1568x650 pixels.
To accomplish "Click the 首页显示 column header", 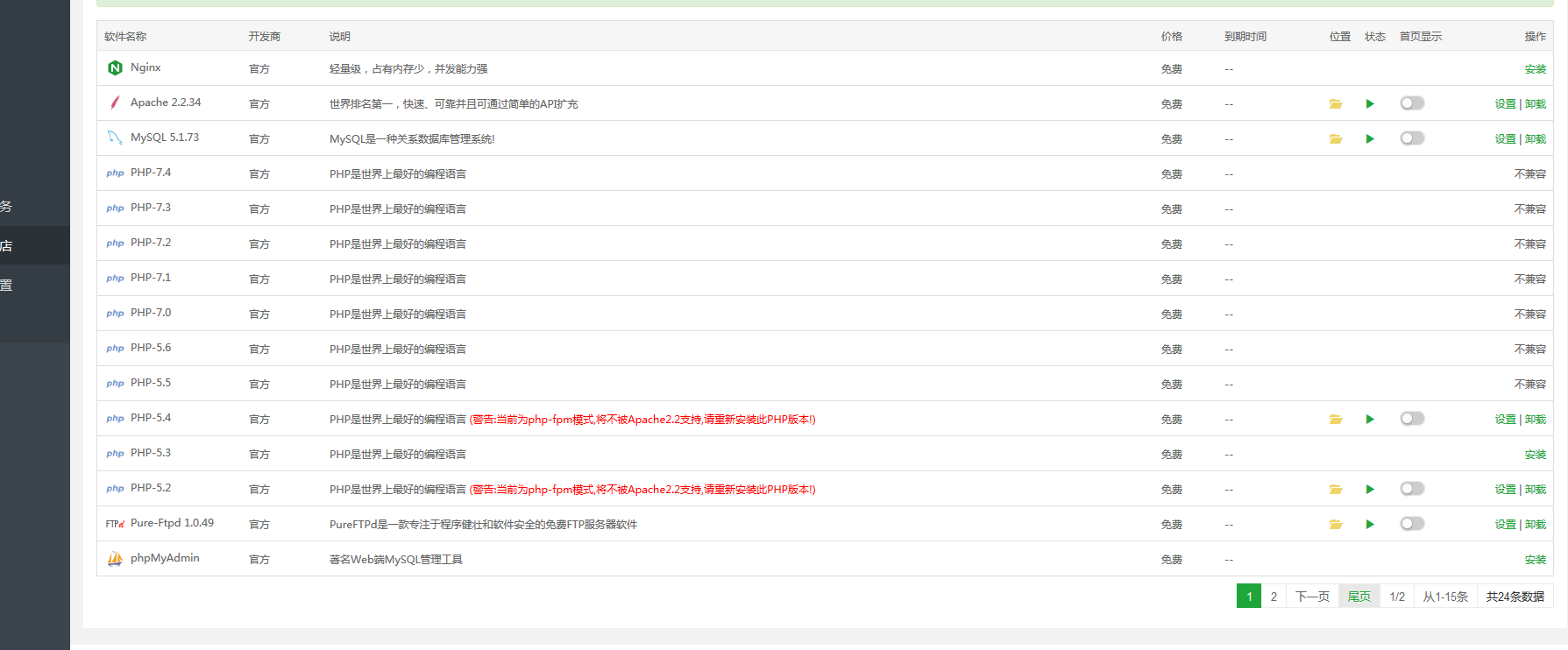I will [x=1421, y=37].
